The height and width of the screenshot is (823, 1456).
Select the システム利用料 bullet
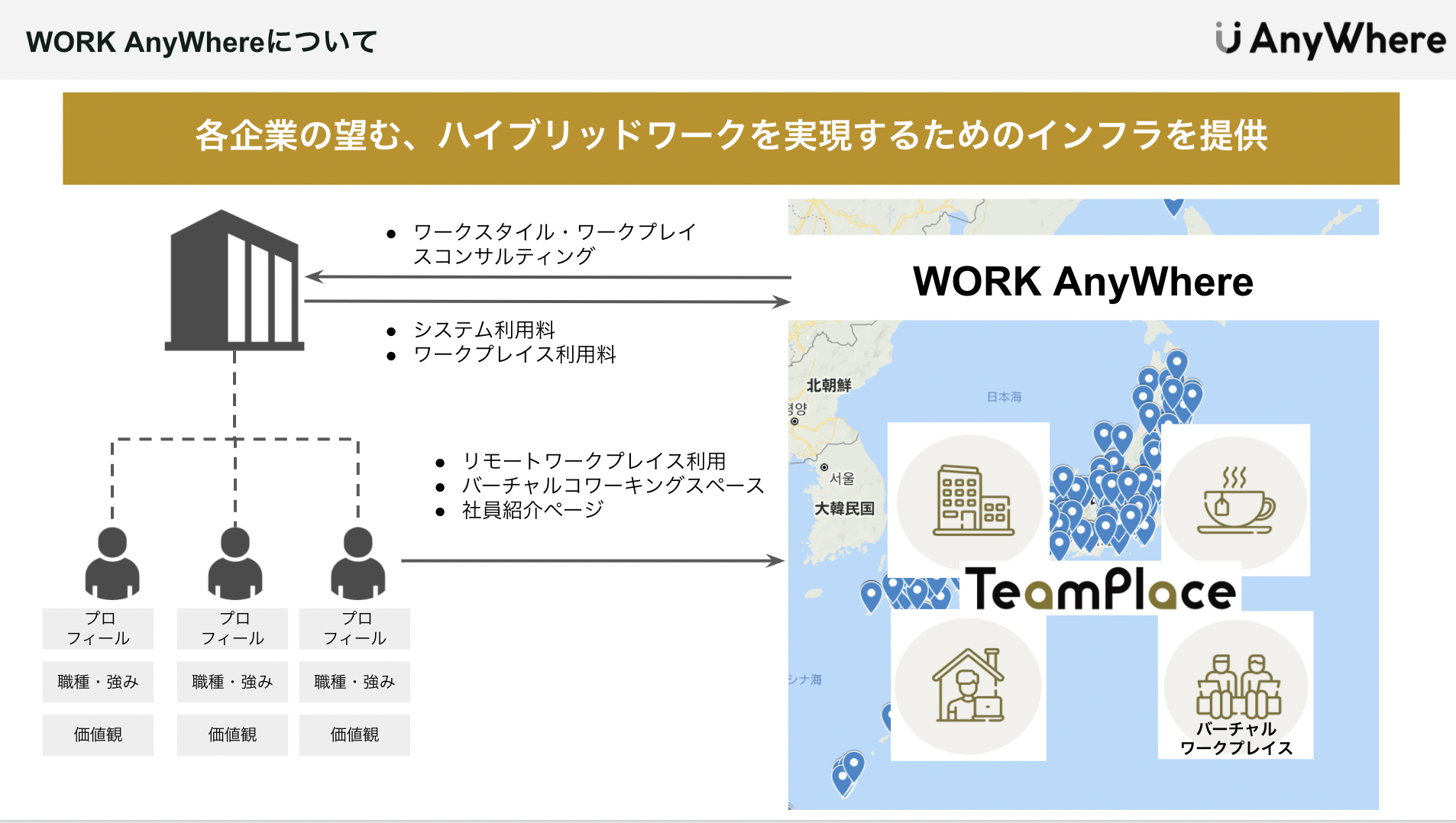pos(484,330)
